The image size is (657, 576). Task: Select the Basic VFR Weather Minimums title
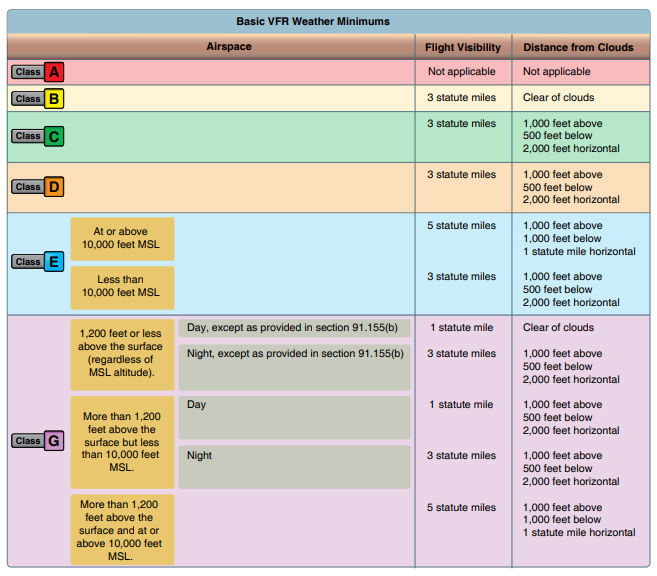pos(313,21)
